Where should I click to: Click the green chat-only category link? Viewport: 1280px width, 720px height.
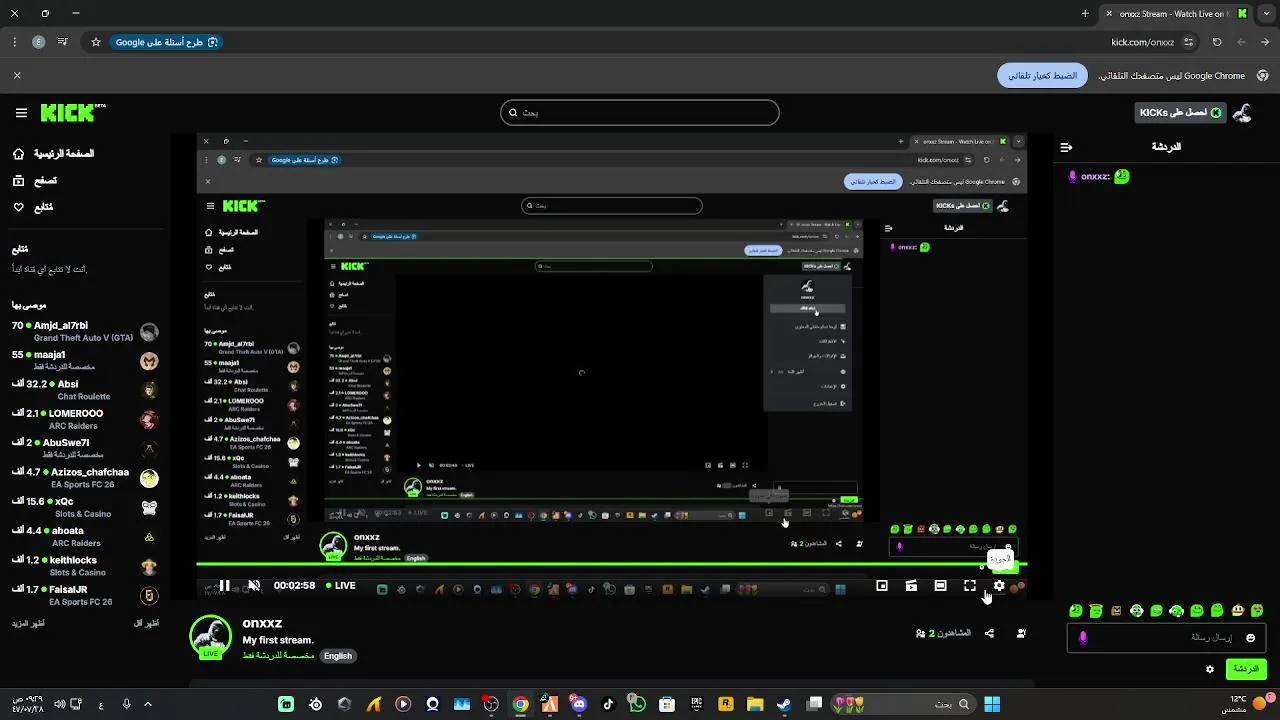[278, 656]
